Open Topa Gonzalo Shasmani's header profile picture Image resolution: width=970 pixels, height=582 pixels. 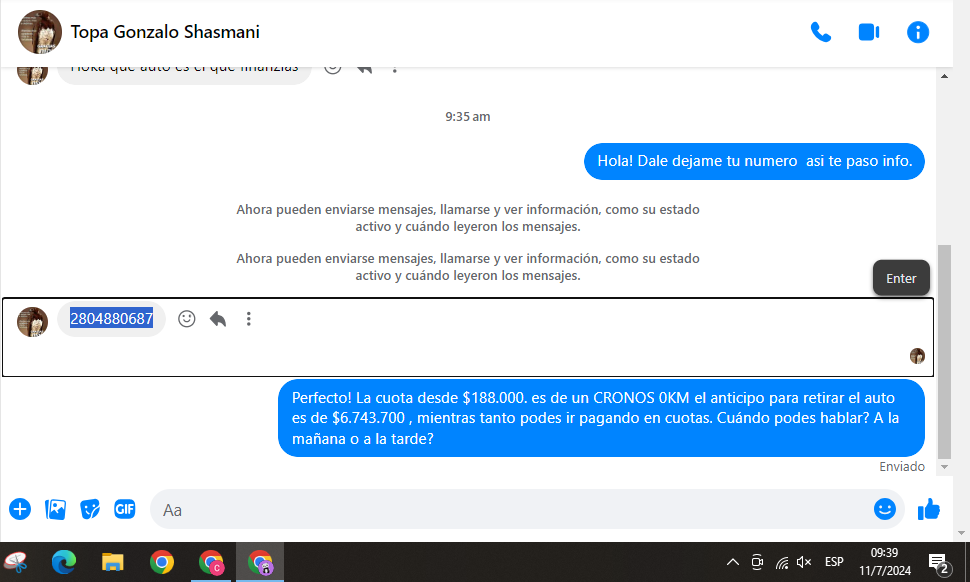40,32
